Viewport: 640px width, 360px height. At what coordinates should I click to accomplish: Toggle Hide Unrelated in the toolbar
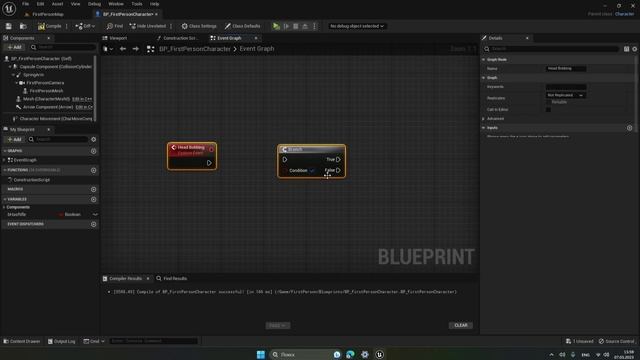point(148,26)
